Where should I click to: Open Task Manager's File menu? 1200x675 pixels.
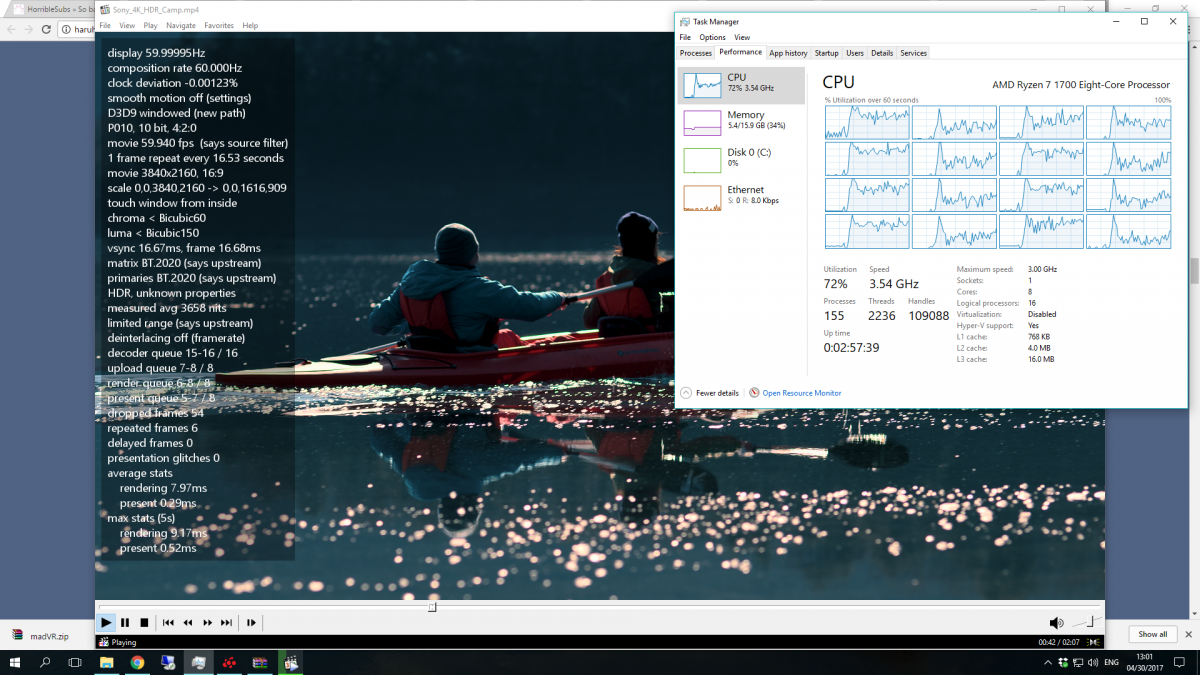(685, 38)
